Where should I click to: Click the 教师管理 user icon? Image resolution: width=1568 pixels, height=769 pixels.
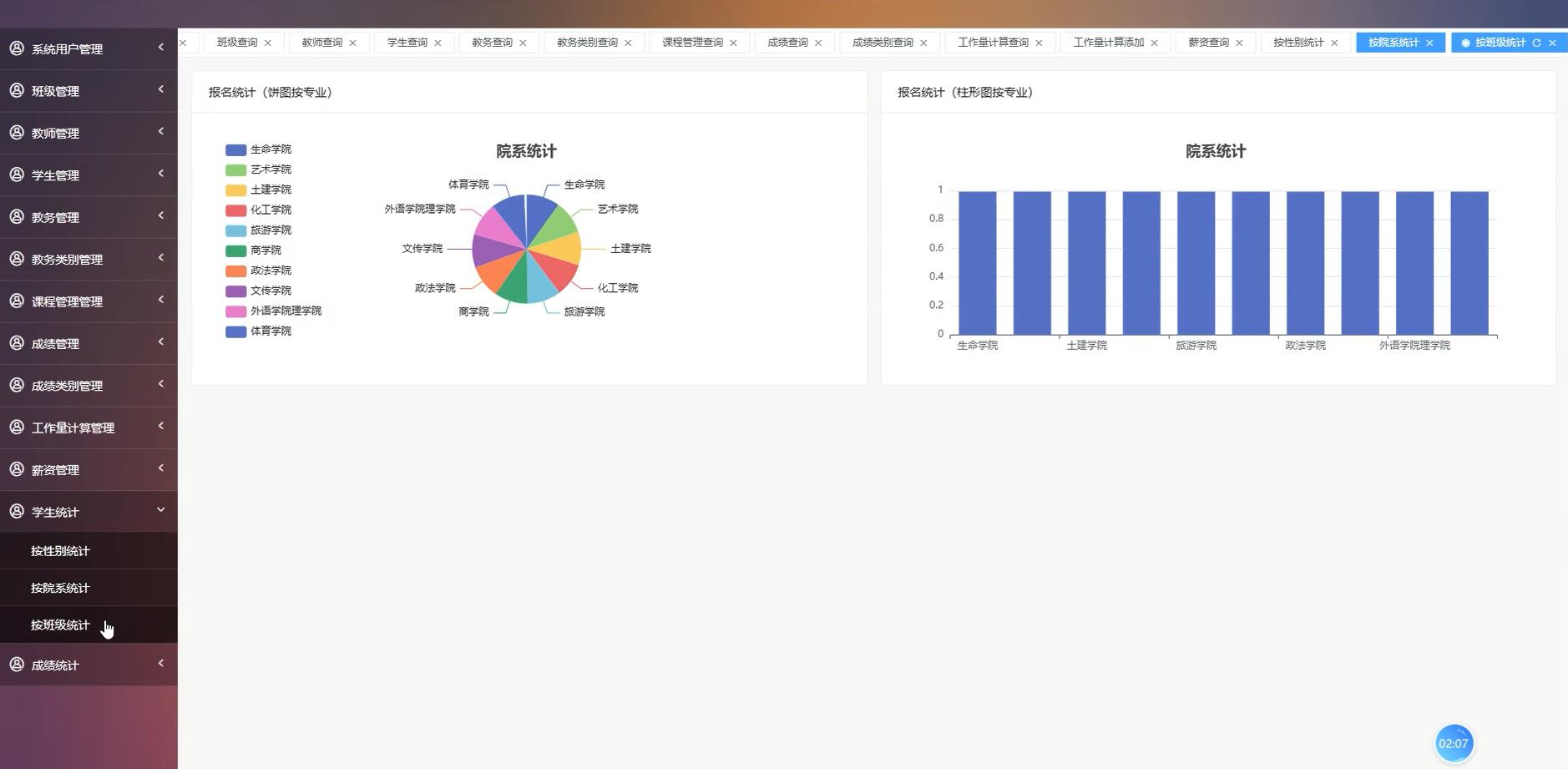coord(17,132)
